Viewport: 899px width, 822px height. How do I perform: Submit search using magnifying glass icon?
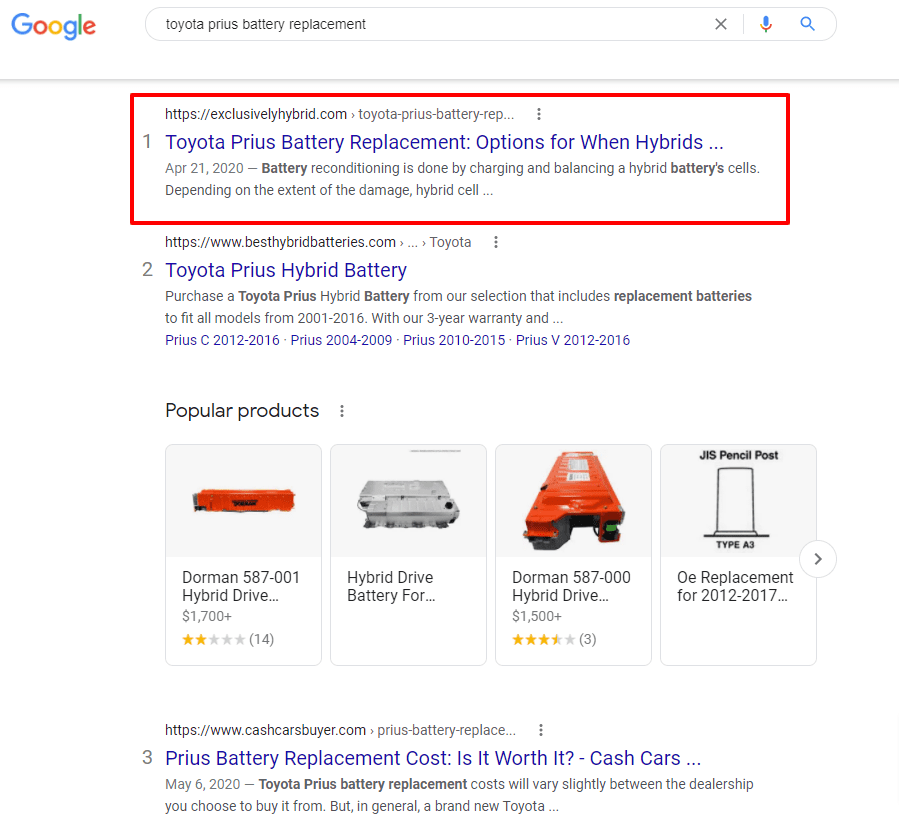(x=807, y=24)
